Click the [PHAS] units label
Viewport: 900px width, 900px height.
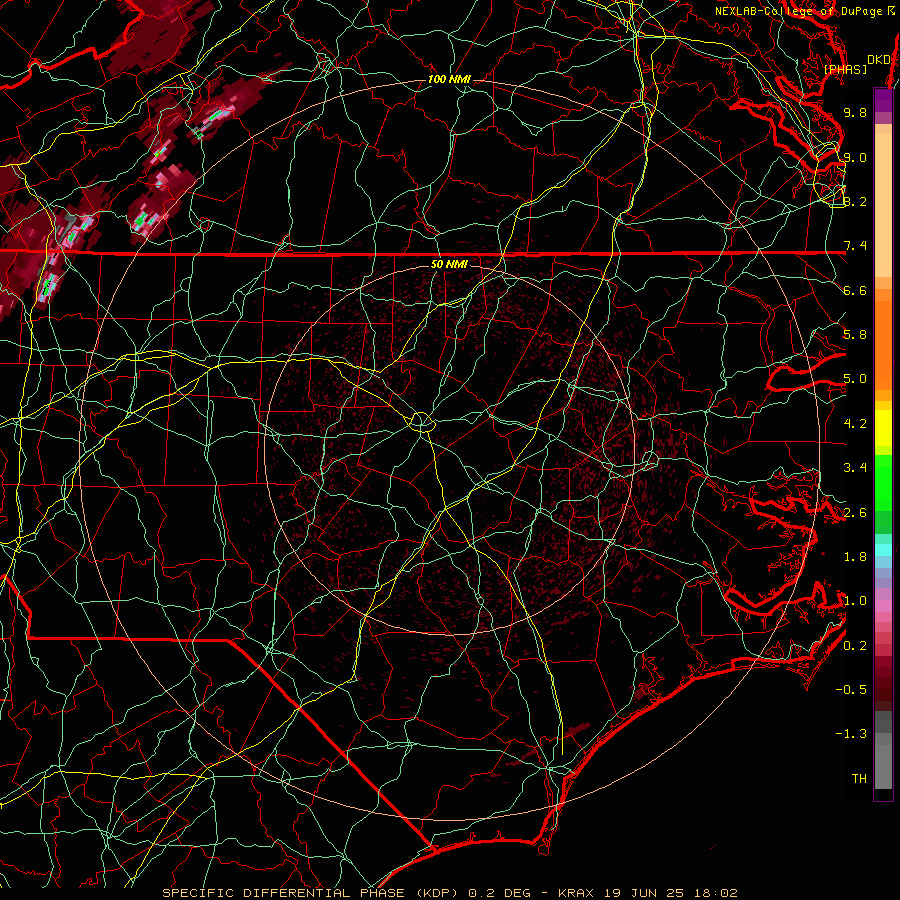845,69
